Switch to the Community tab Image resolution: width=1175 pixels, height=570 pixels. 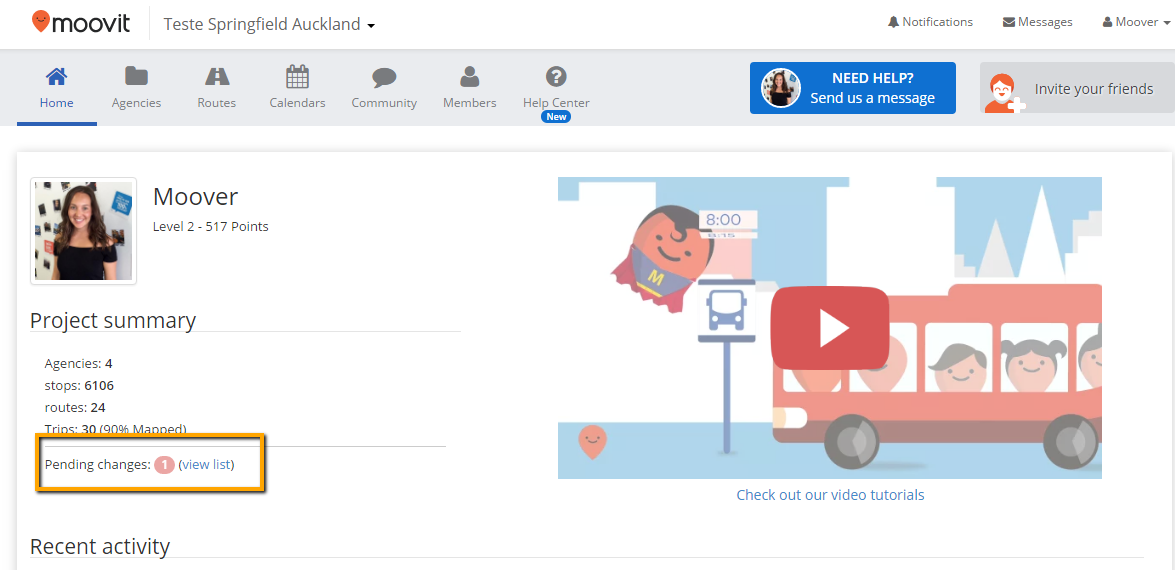click(x=384, y=88)
